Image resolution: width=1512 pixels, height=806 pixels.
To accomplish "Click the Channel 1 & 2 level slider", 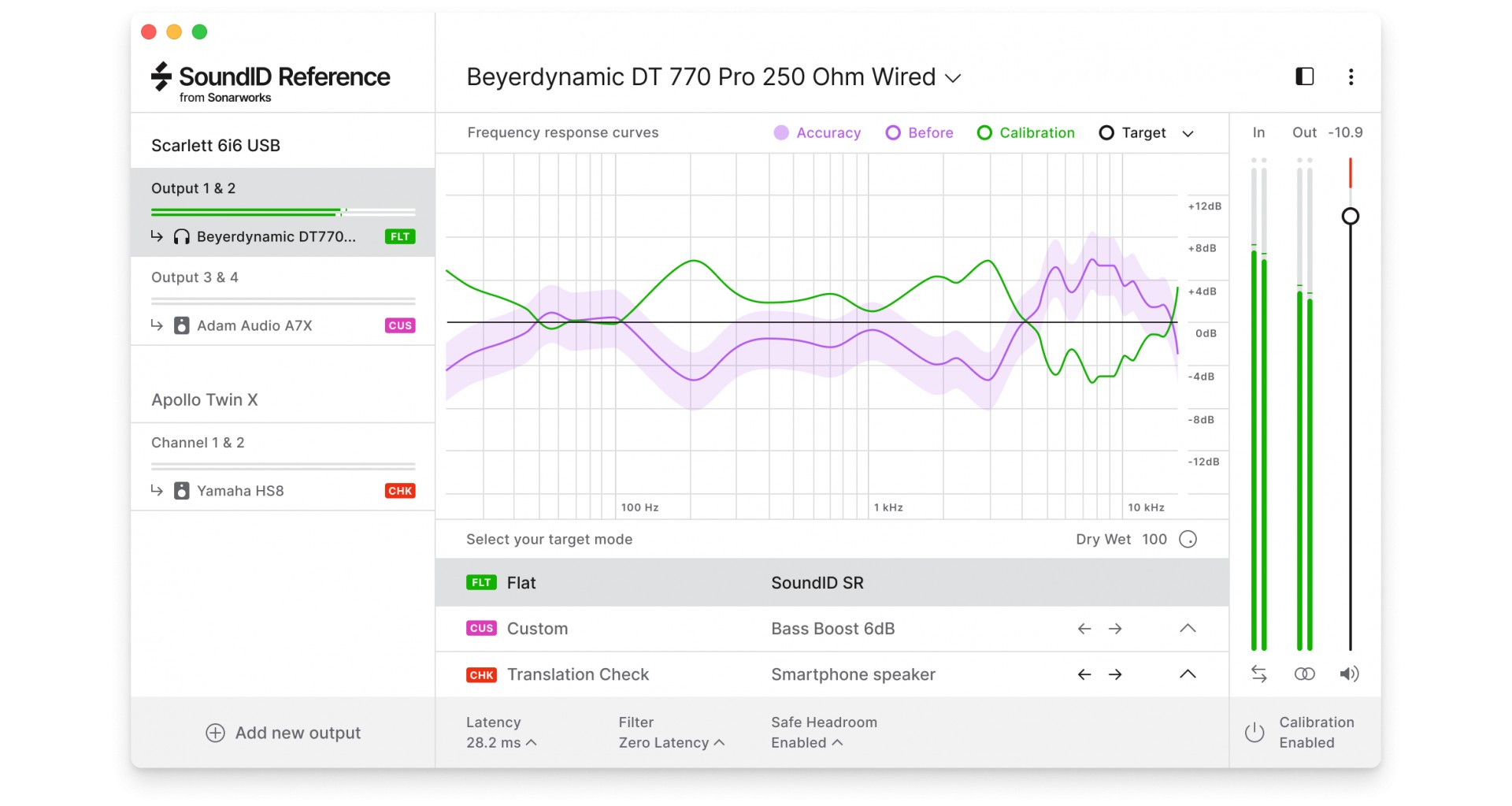I will pyautogui.click(x=283, y=466).
